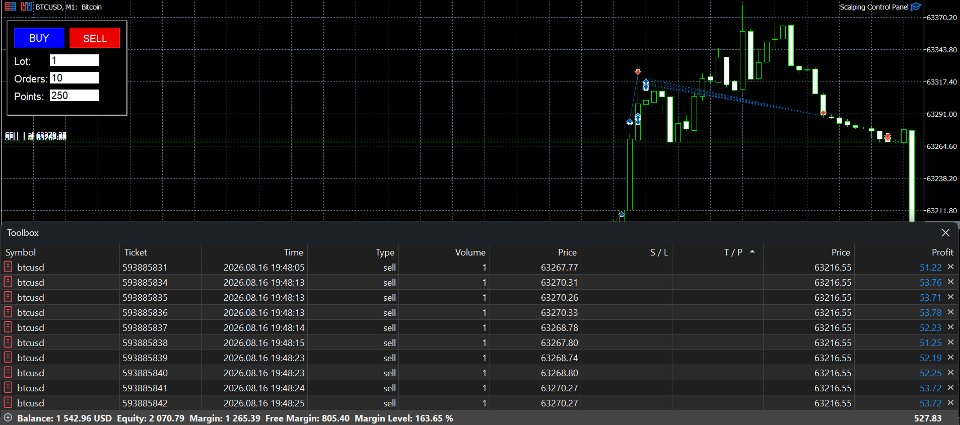Click the order icon on the 593885834 row

coord(9,282)
